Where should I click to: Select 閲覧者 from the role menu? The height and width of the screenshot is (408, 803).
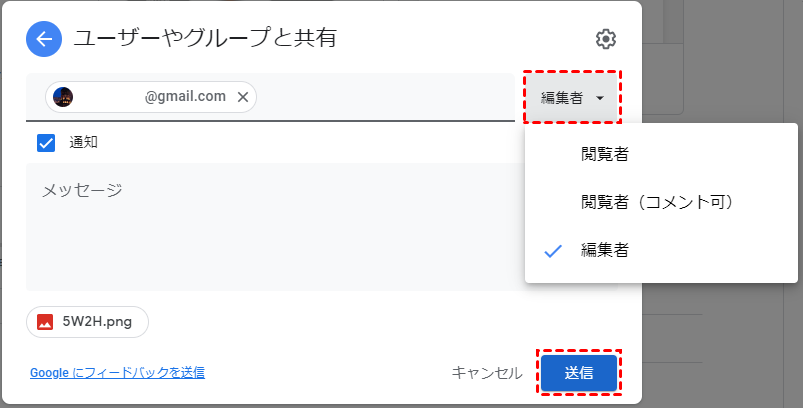[605, 154]
